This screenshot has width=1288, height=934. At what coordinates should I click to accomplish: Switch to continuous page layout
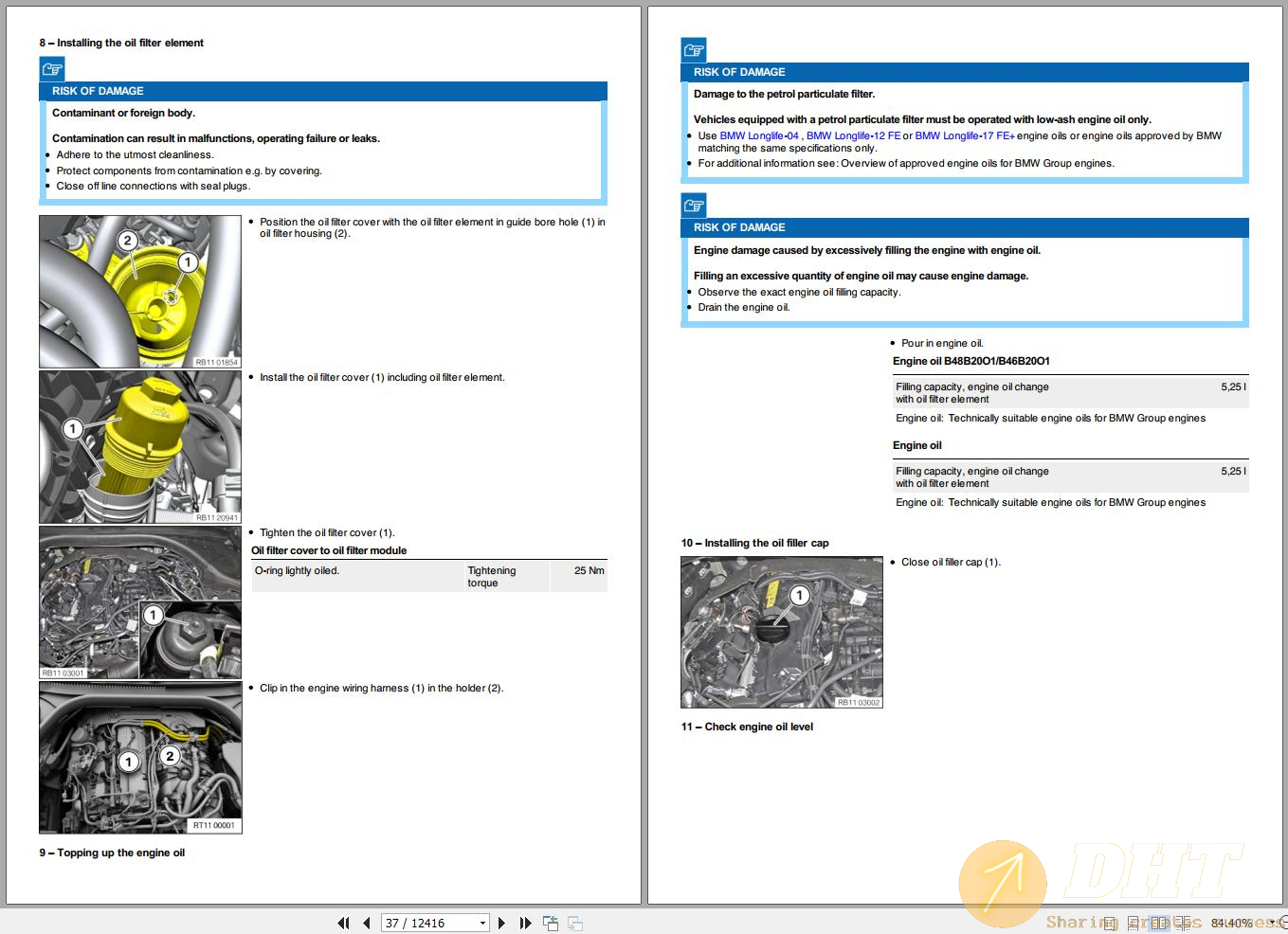1134,923
